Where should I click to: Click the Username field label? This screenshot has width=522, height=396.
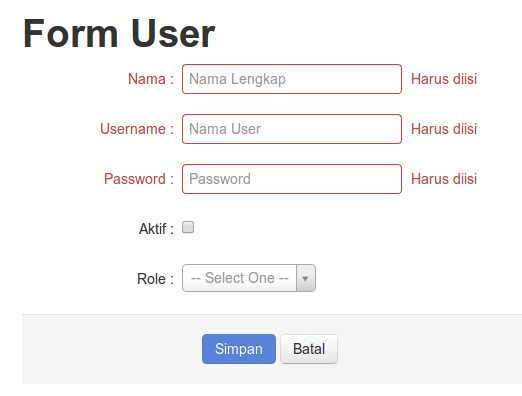coord(137,129)
